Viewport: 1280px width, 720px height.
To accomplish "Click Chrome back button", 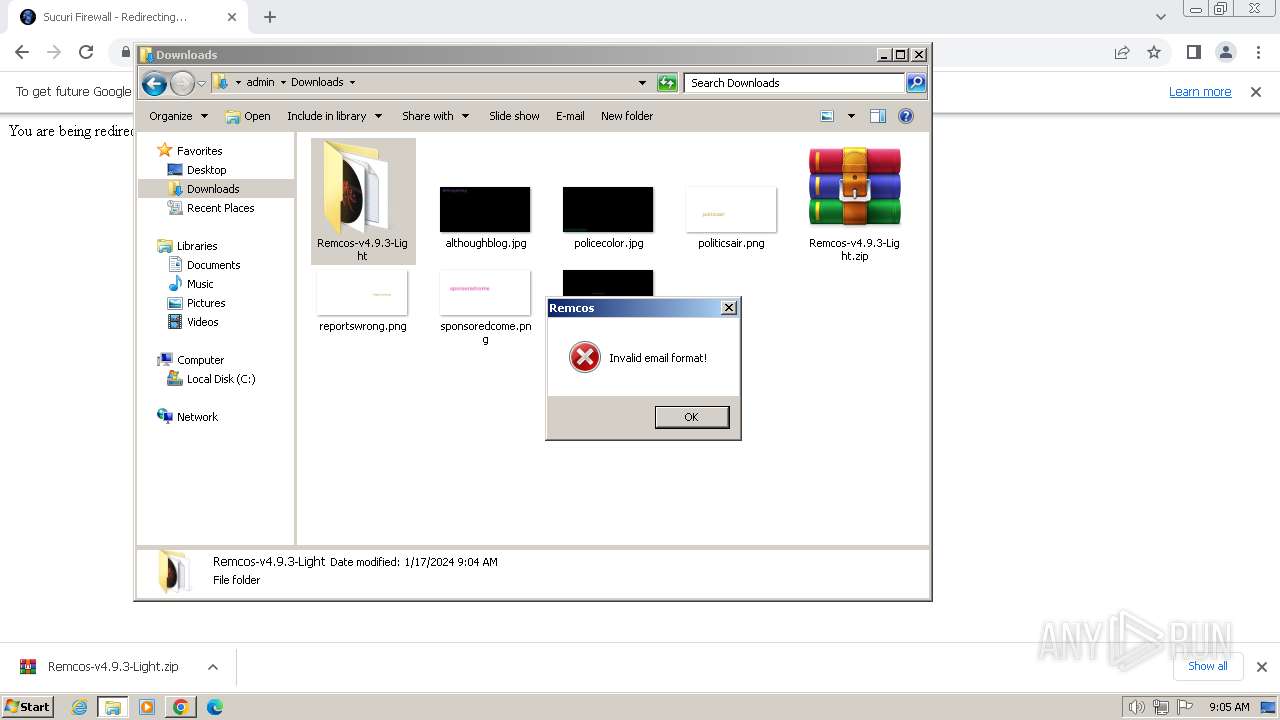I will 22,52.
